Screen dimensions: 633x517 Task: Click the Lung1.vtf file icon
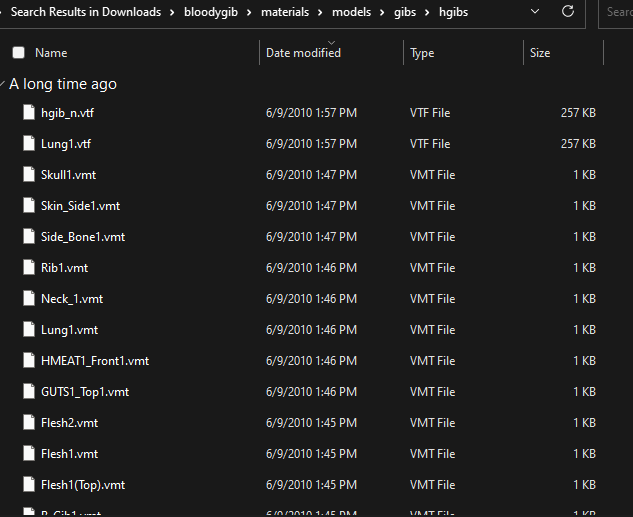[29, 144]
